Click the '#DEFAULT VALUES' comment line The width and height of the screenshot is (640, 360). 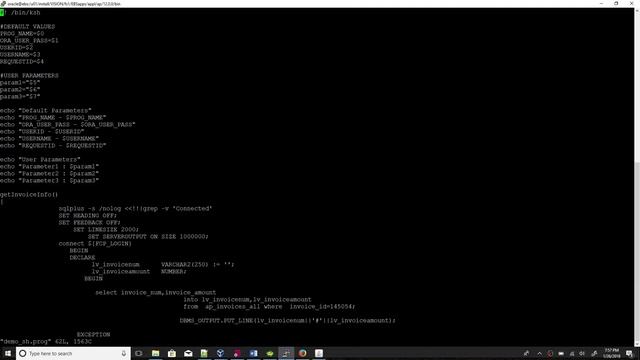27,27
